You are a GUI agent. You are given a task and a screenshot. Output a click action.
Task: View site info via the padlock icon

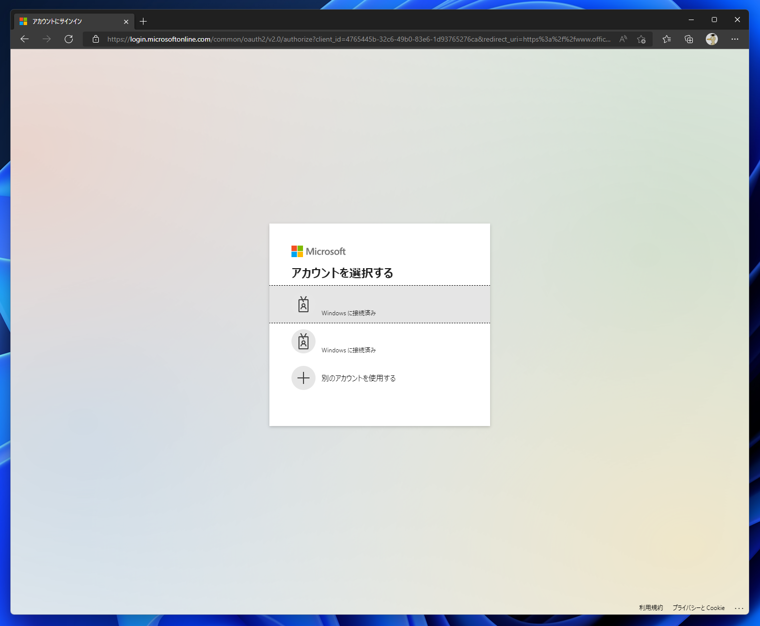point(96,39)
